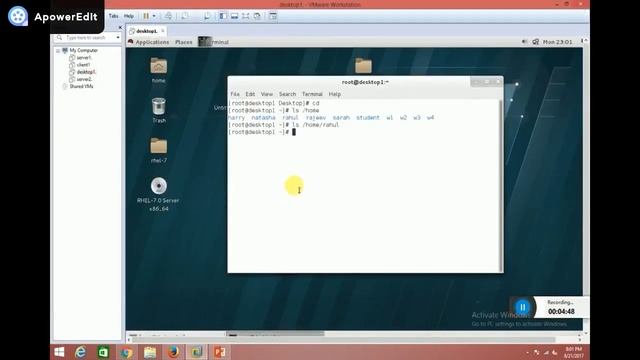
Task: Click the GNOME volume icon
Action: click(x=524, y=42)
